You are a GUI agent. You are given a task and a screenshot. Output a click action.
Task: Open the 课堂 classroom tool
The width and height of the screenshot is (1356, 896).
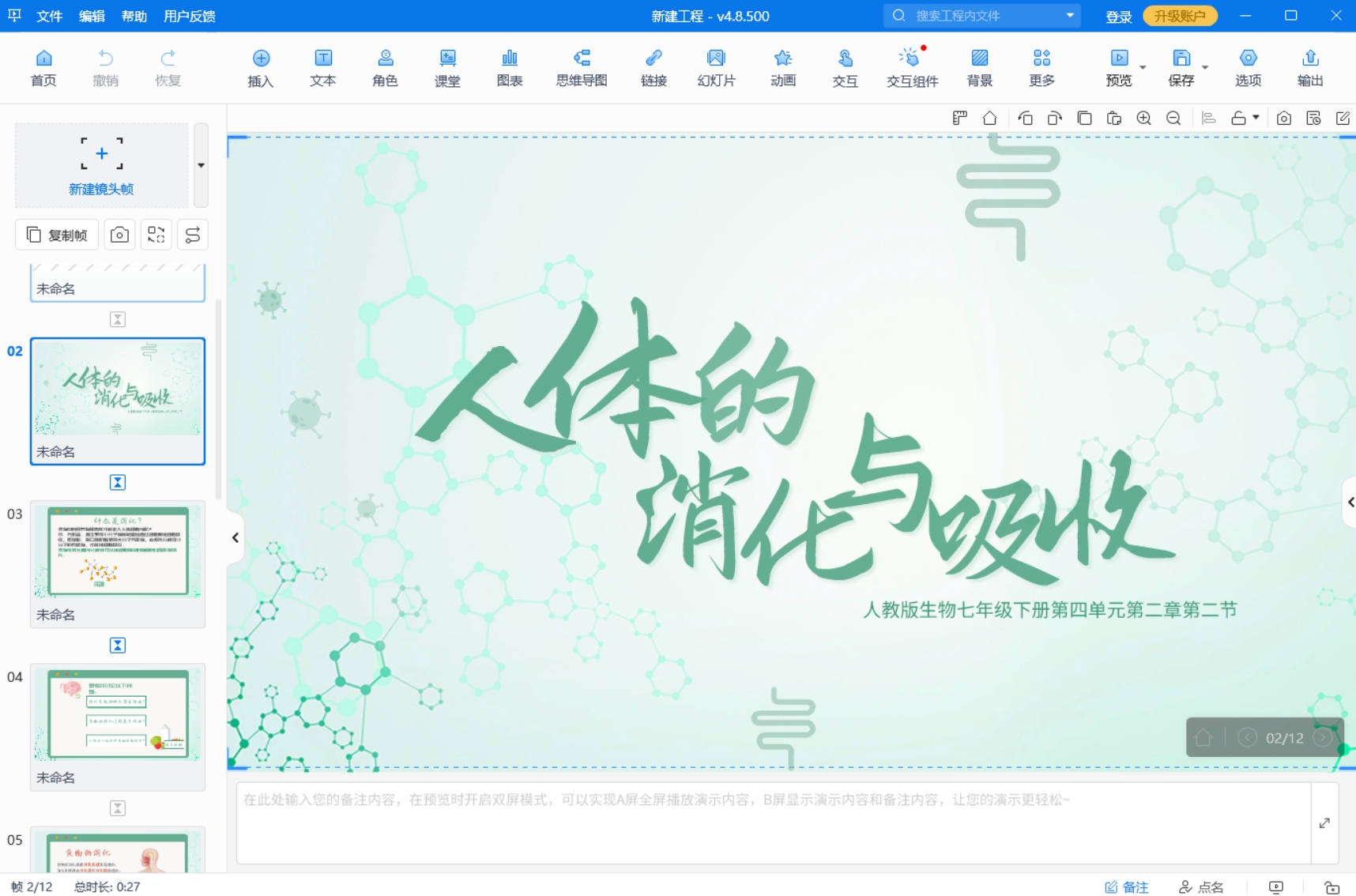pos(447,68)
